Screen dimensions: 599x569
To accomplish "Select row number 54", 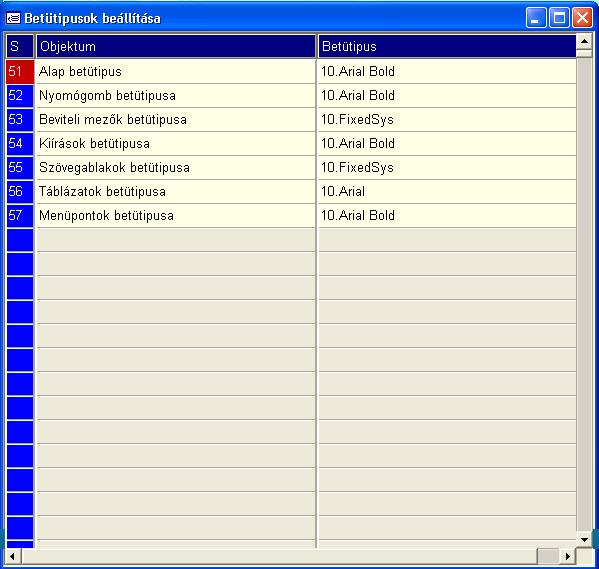I will (x=20, y=144).
